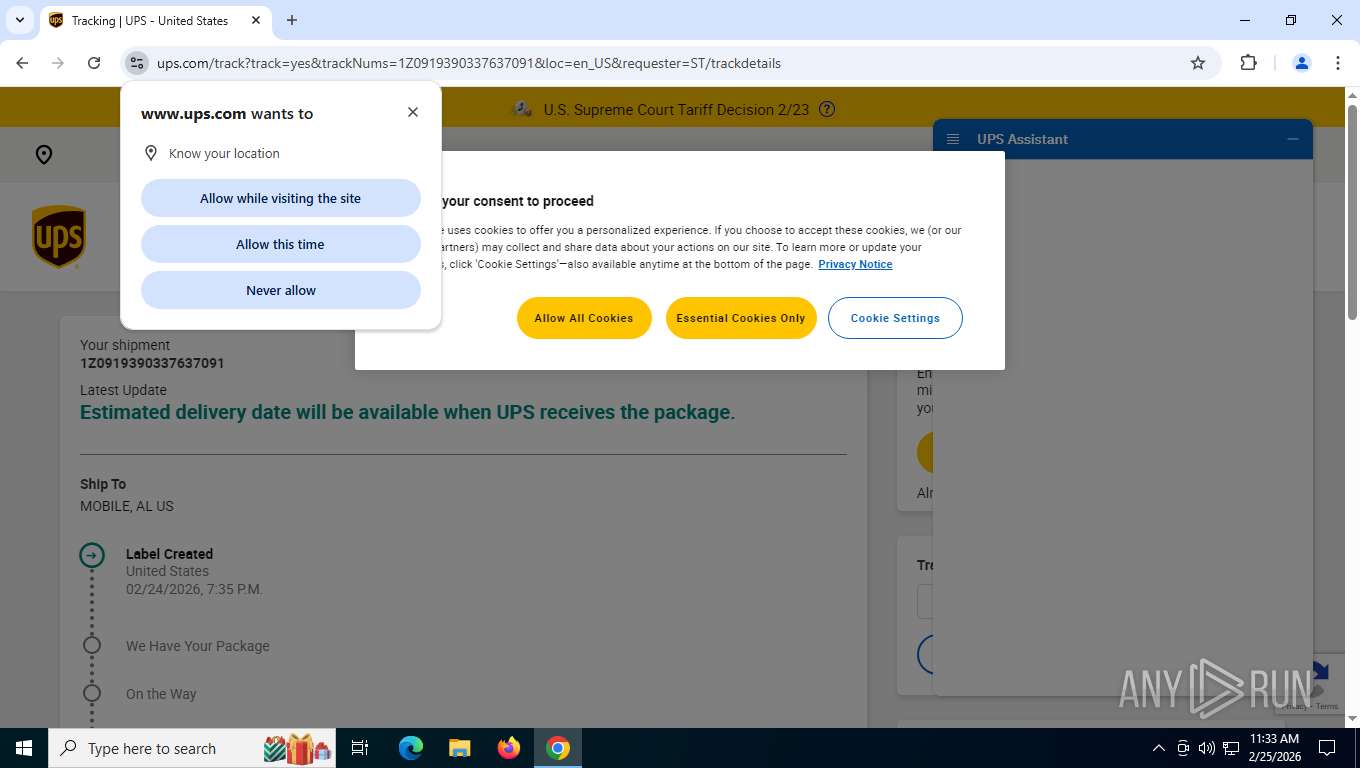Open the Extensions puzzle icon

coord(1248,63)
